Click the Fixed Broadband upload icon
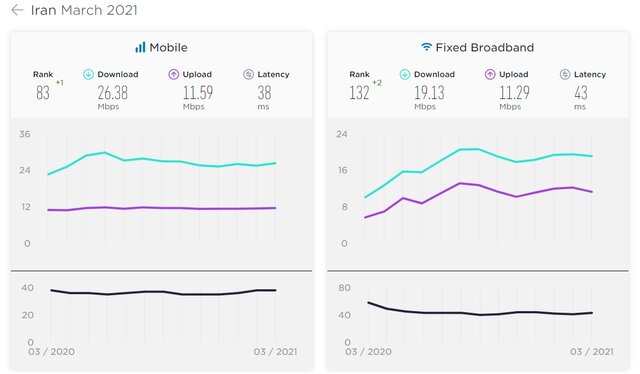Screen dimensions: 640x374 (490, 74)
